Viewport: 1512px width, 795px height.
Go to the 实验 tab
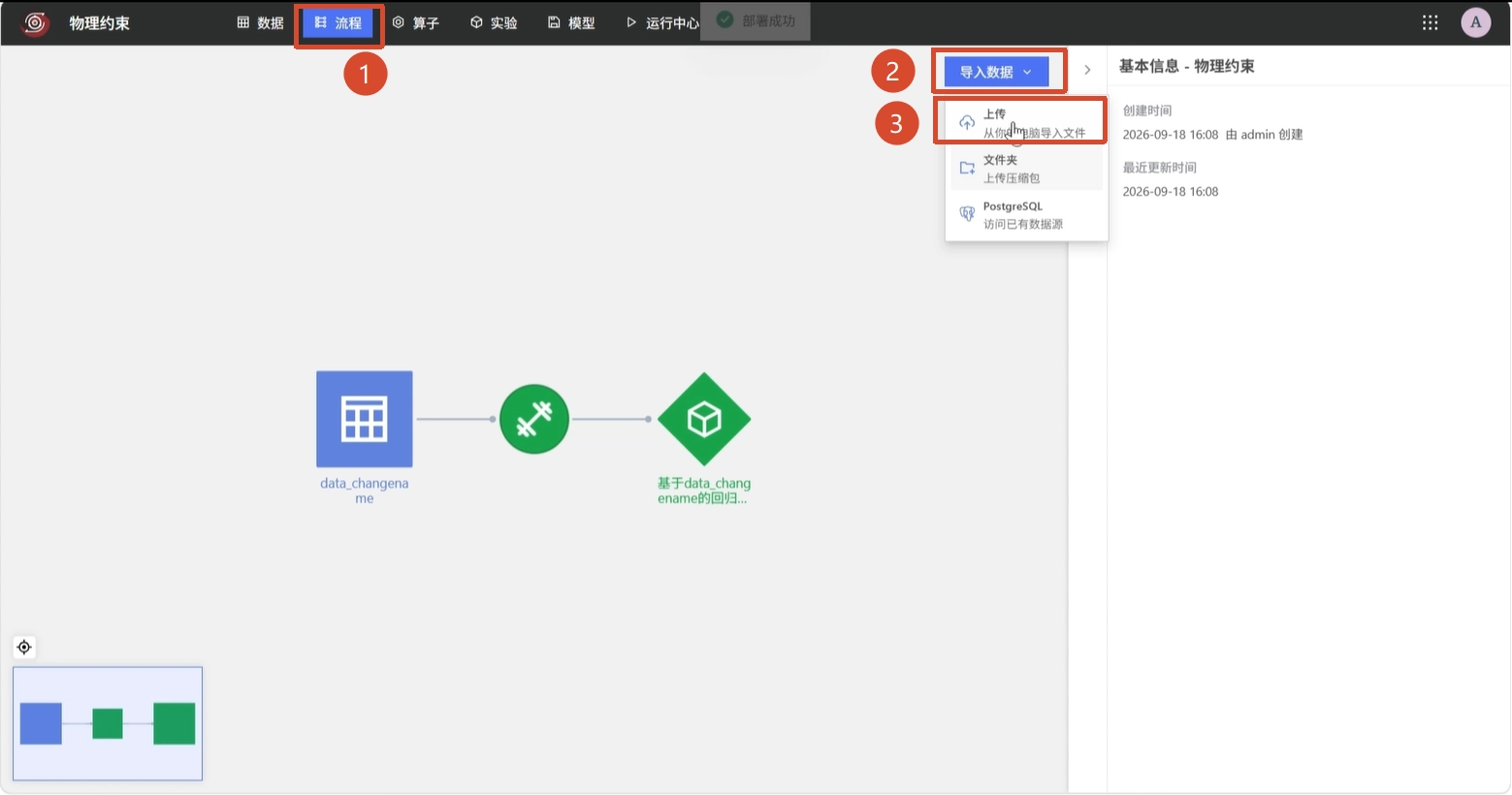[494, 22]
